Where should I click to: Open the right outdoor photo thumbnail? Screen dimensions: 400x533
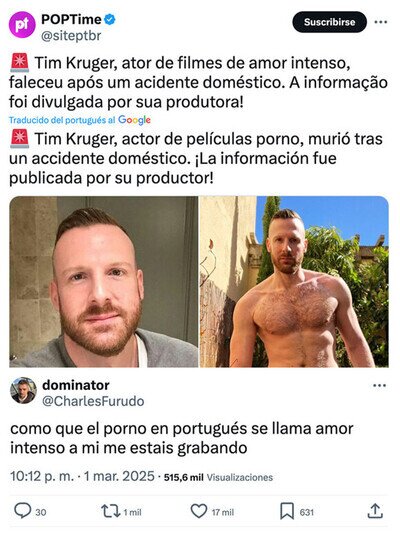click(294, 281)
